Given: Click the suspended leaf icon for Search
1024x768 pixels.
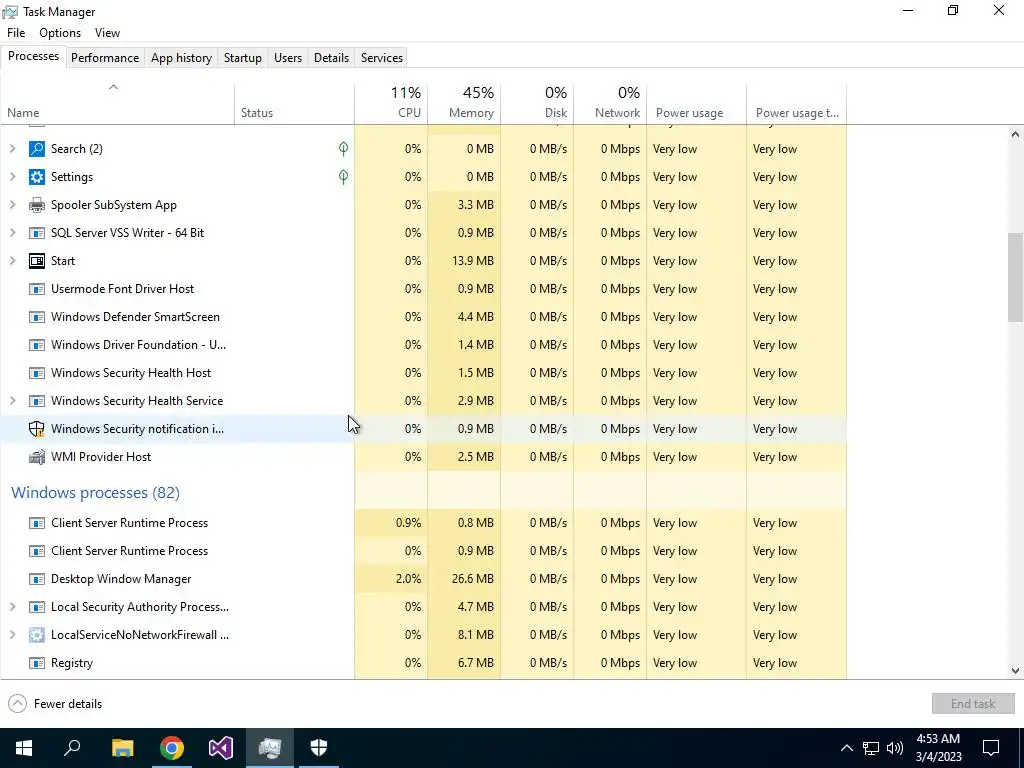Looking at the screenshot, I should [x=344, y=149].
